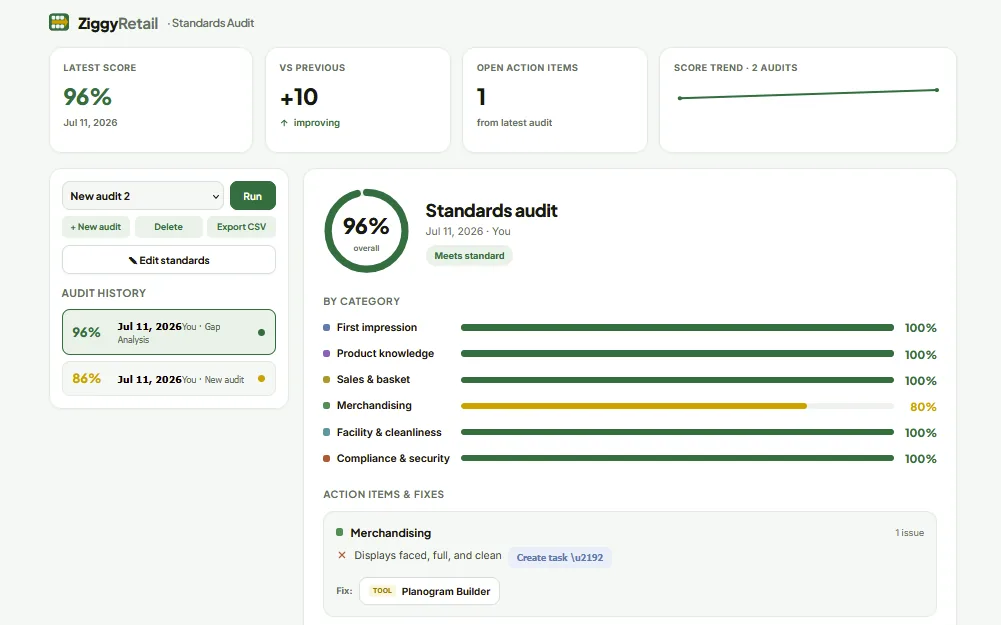The image size is (1001, 625).
Task: Create a new audit with + New audit
Action: point(96,227)
